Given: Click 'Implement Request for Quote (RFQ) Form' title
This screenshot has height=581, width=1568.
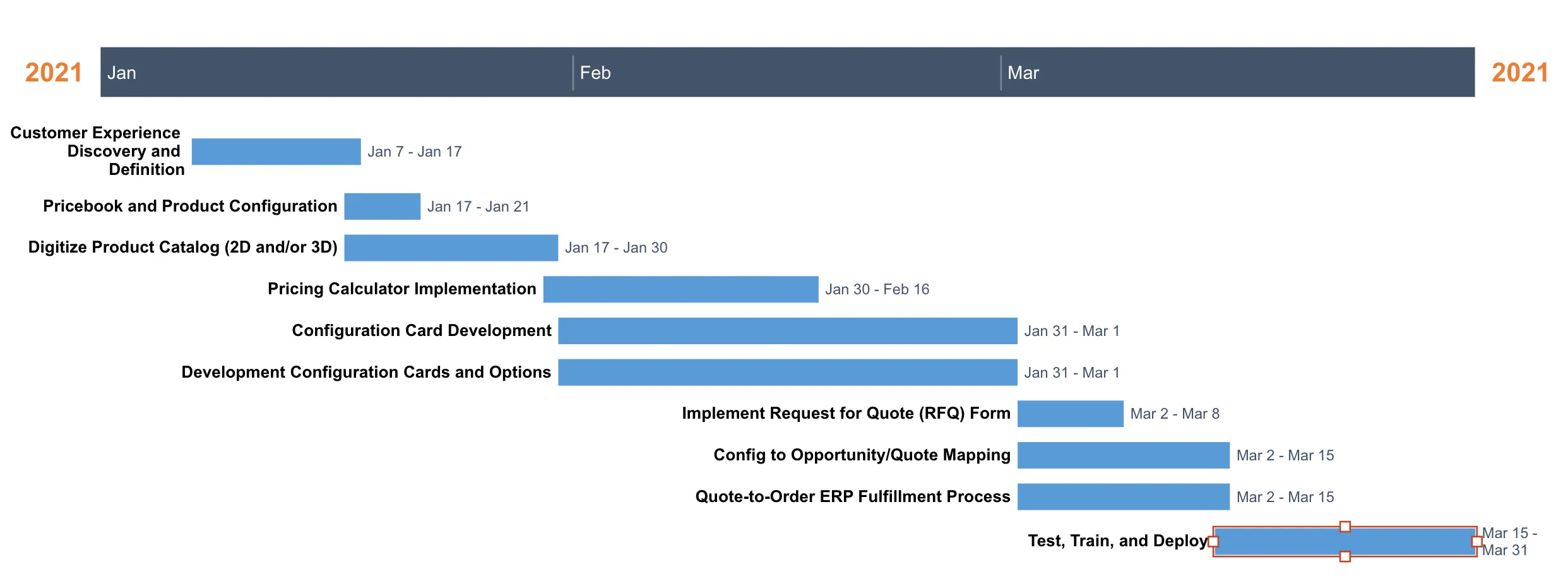Looking at the screenshot, I should 846,414.
